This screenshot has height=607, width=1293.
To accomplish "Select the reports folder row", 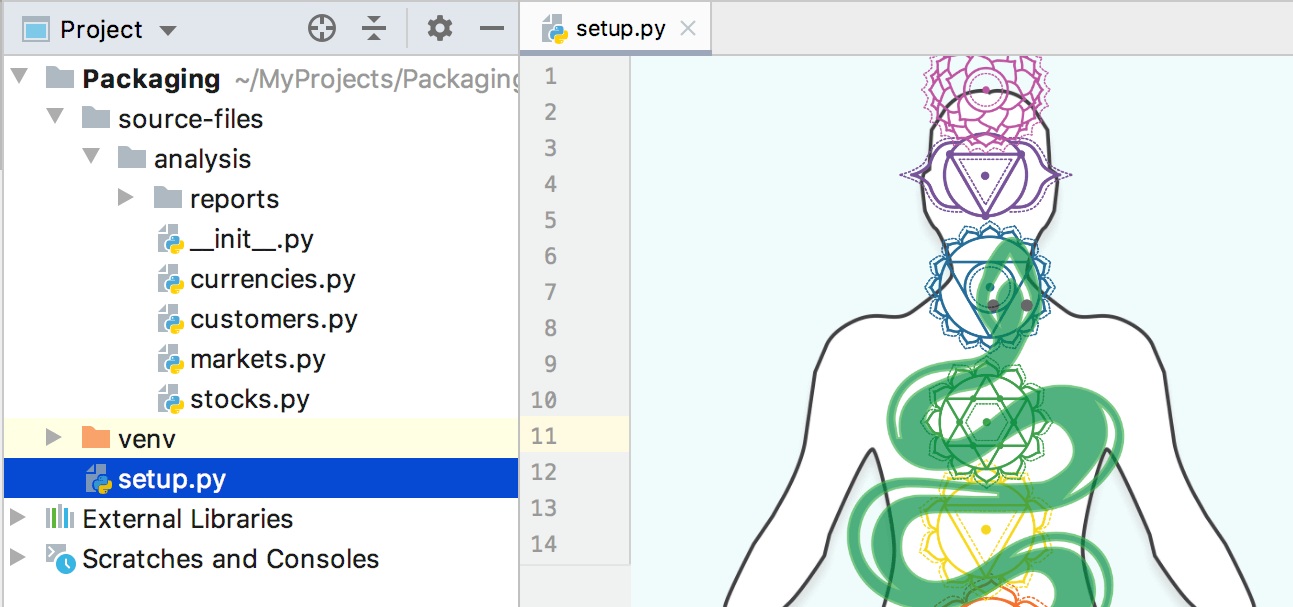I will [261, 198].
